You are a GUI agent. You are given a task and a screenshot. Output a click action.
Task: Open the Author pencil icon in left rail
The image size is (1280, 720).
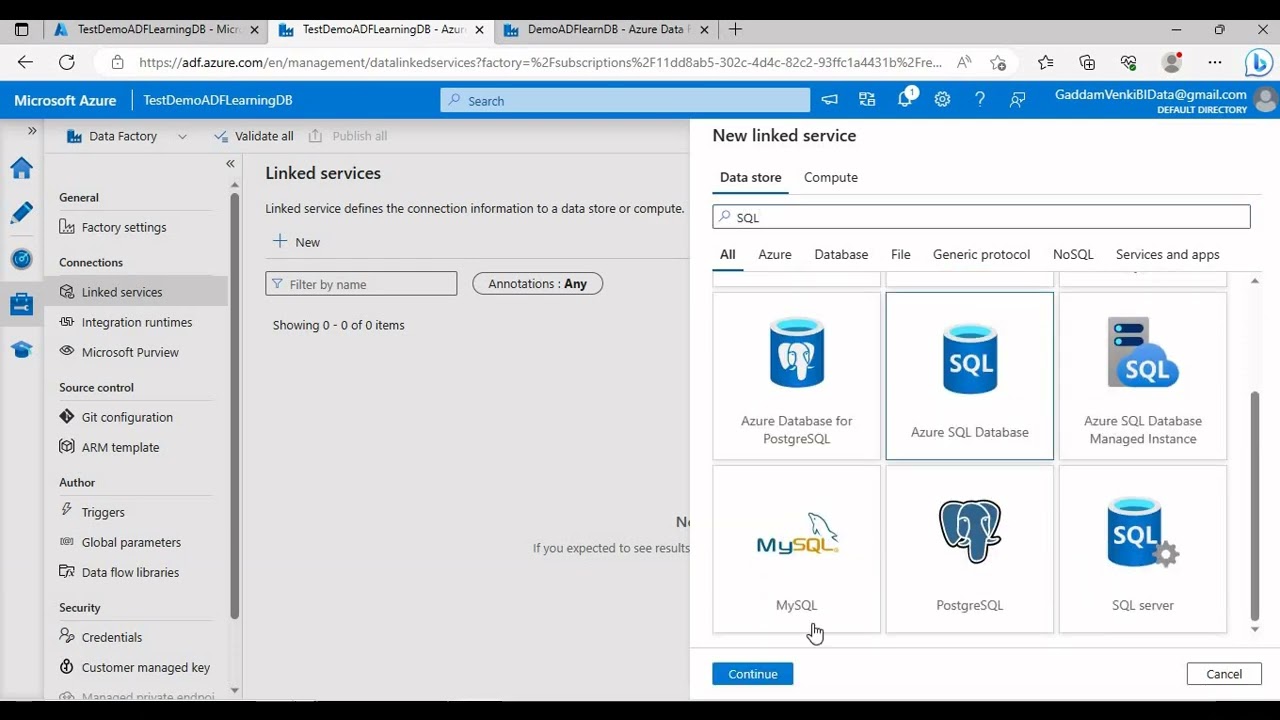tap(22, 213)
